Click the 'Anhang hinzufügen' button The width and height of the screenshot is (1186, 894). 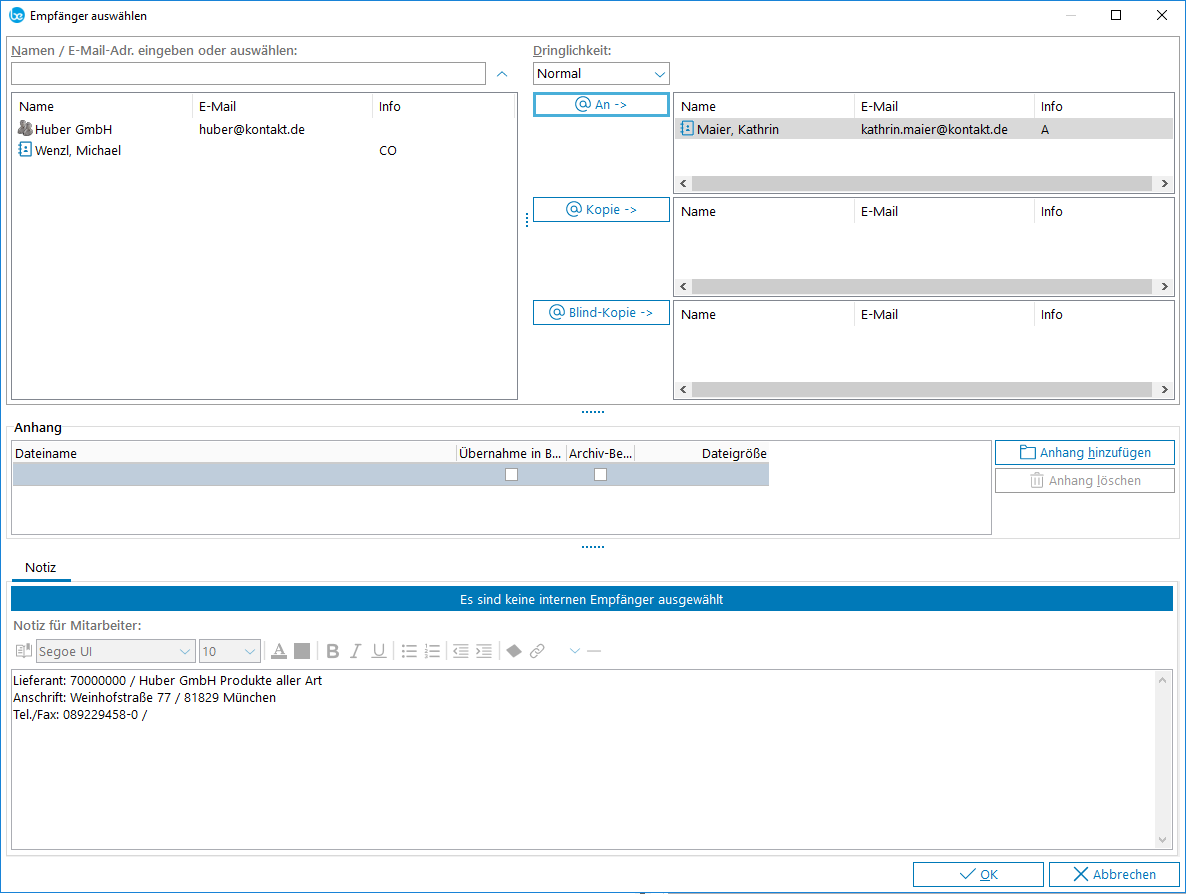click(1084, 453)
